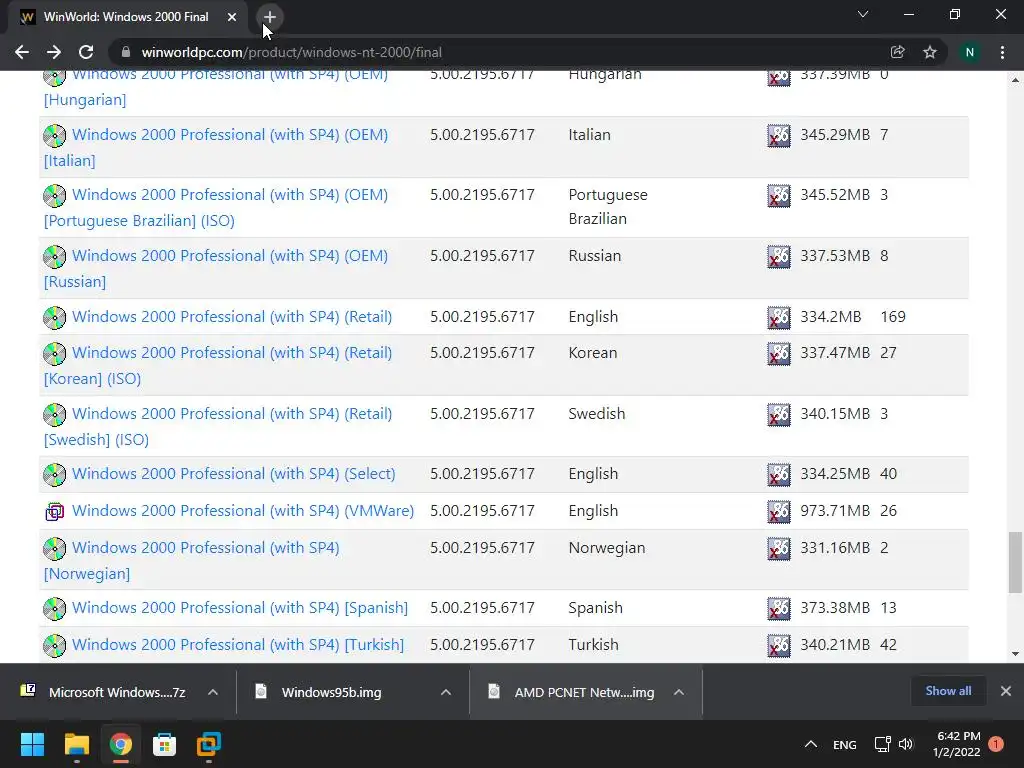Open the Retail Swedish (ISO) link

(217, 426)
